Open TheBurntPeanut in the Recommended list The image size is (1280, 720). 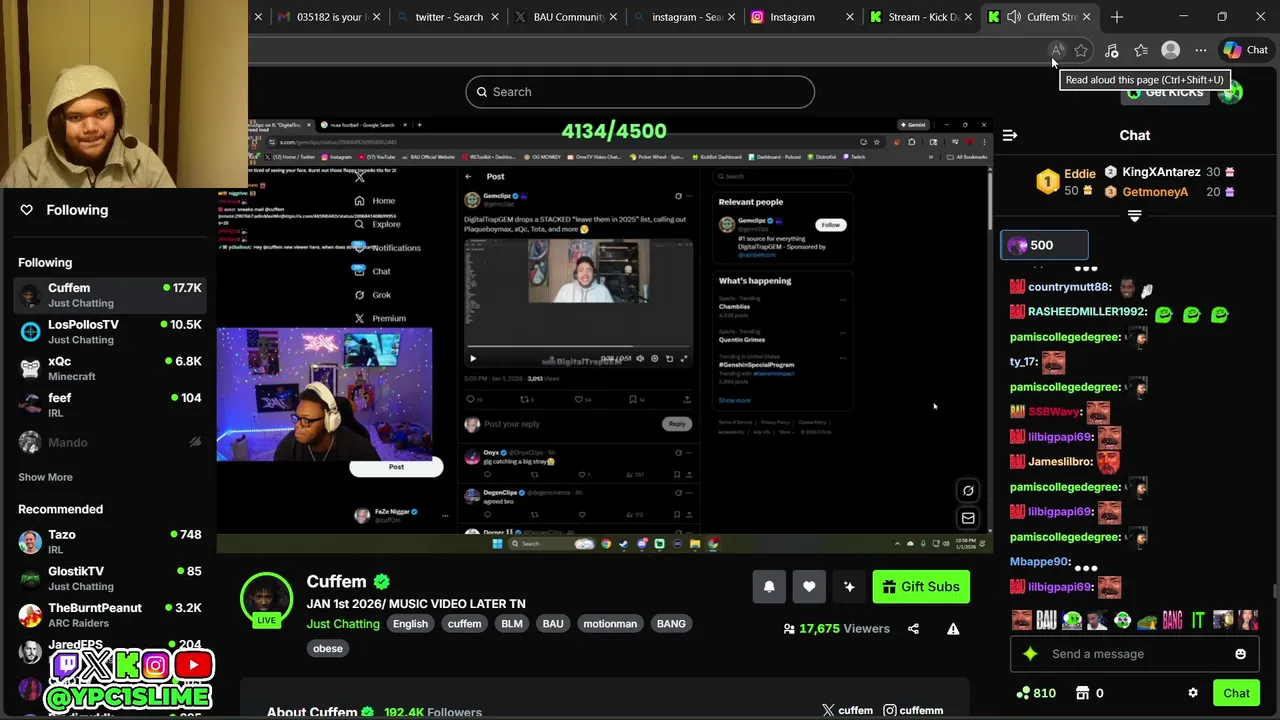[110, 615]
